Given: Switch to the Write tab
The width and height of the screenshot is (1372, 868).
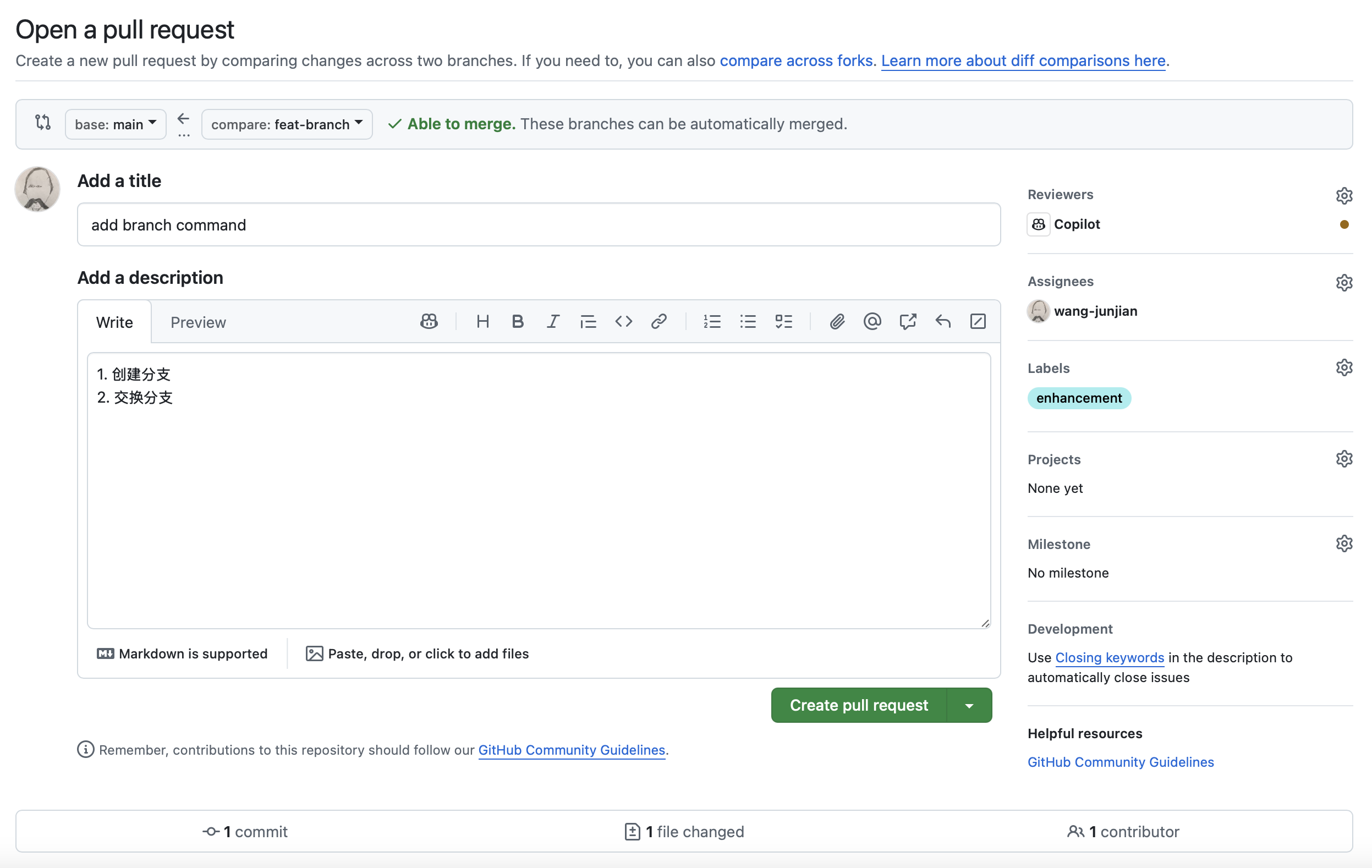Looking at the screenshot, I should coord(114,322).
